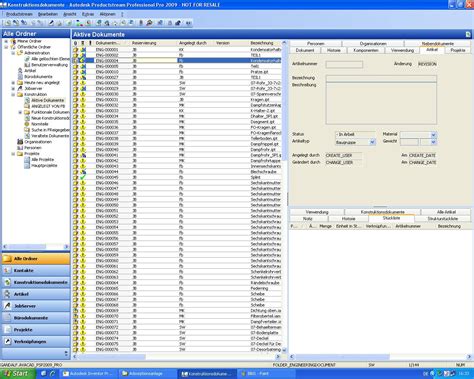Image resolution: width=474 pixels, height=379 pixels.
Task: Open the Bearbeiten menu
Action: (x=48, y=14)
